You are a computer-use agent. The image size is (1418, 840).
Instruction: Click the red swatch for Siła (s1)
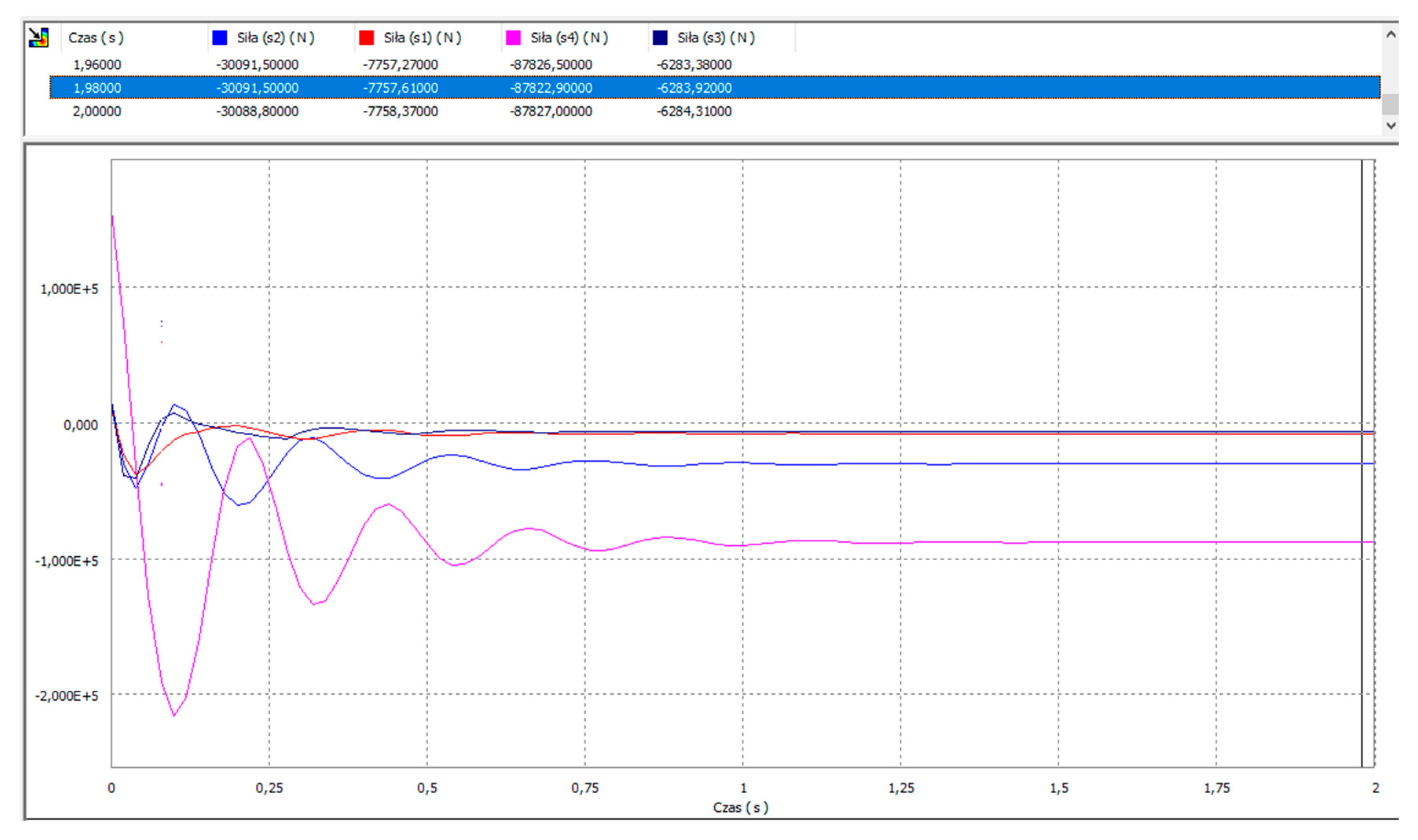(366, 38)
